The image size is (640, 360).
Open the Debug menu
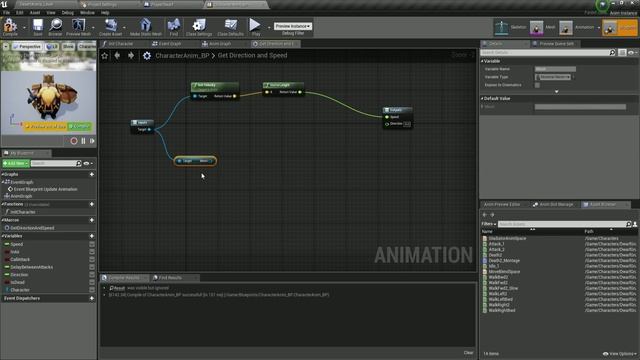[x=67, y=13]
